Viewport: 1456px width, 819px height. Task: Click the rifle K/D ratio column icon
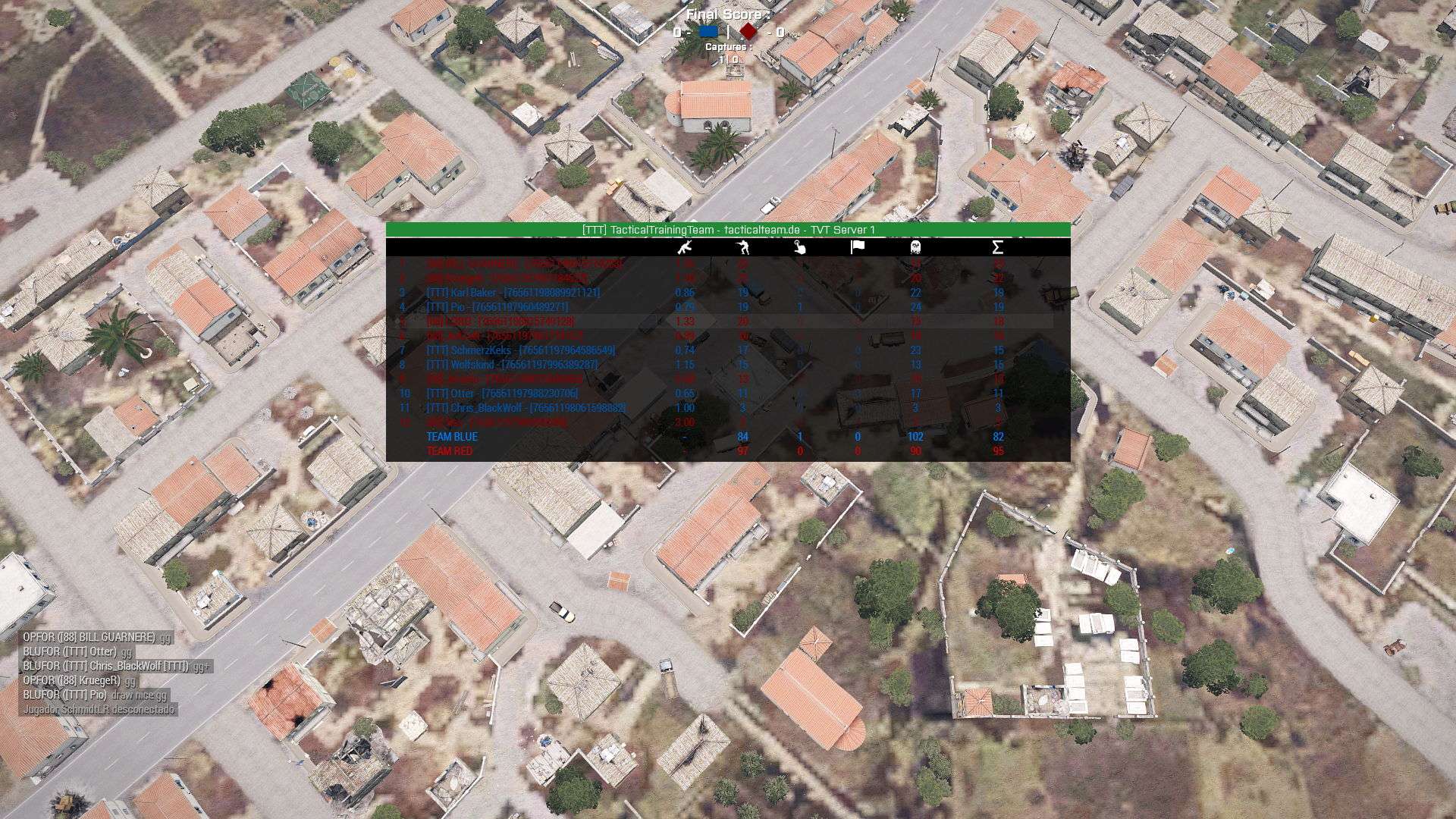point(685,247)
